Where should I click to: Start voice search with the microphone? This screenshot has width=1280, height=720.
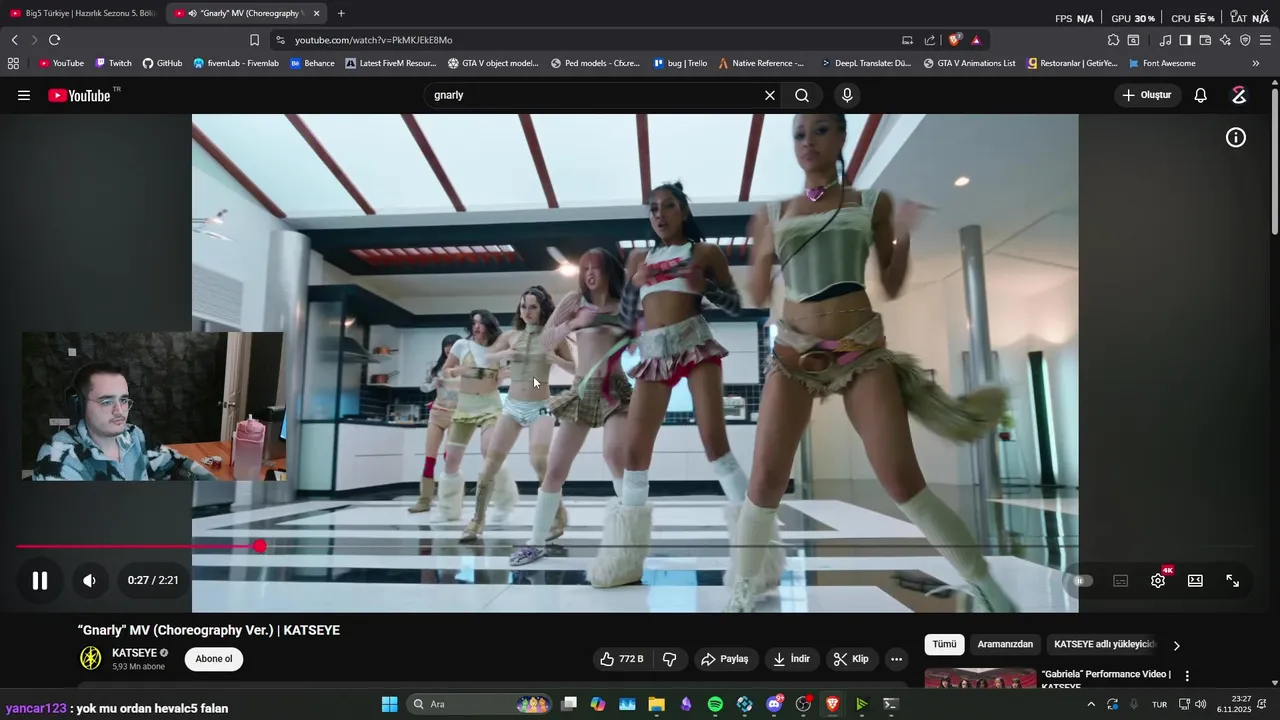pyautogui.click(x=847, y=95)
